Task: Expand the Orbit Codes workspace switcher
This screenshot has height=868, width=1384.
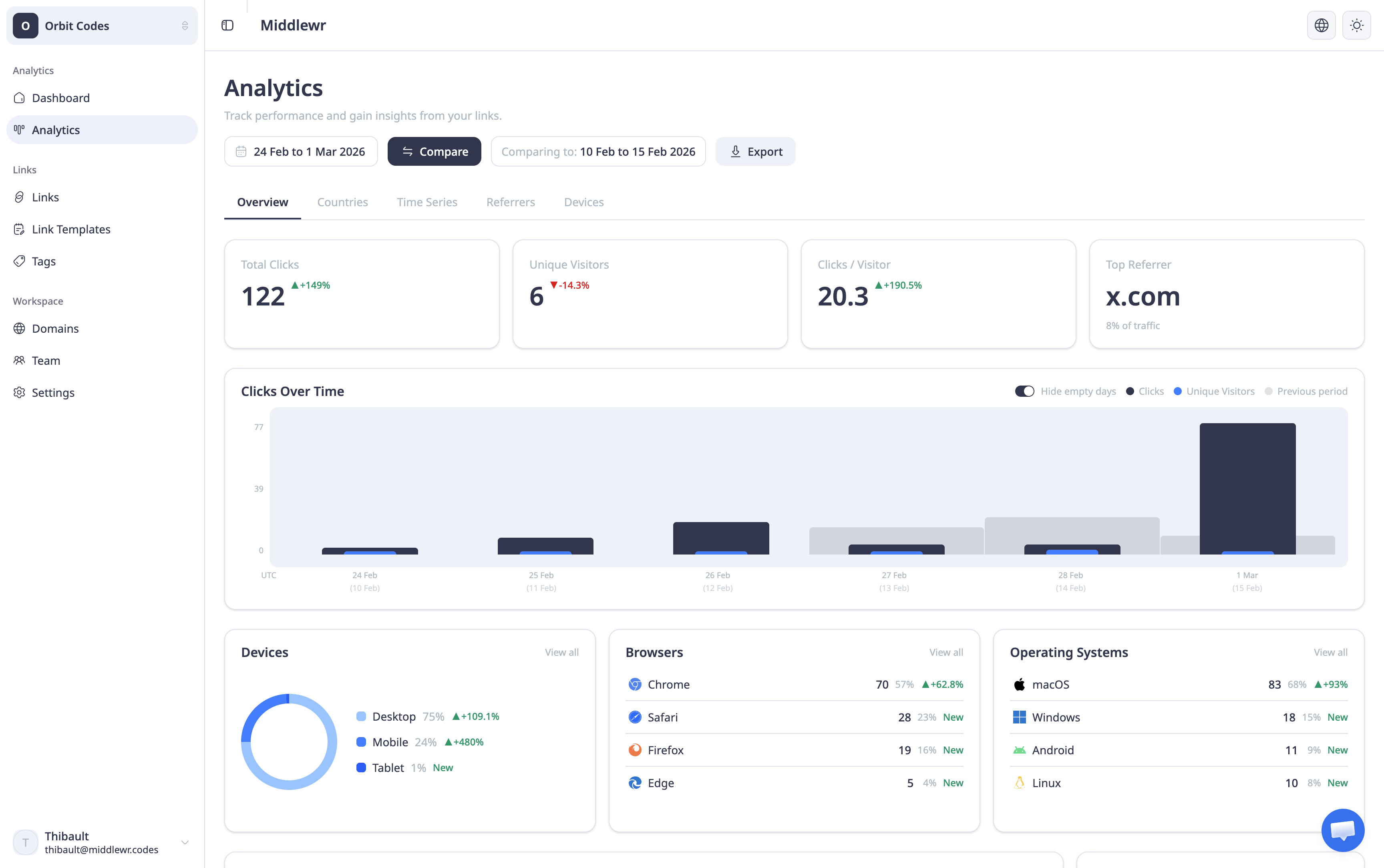Action: pos(102,26)
